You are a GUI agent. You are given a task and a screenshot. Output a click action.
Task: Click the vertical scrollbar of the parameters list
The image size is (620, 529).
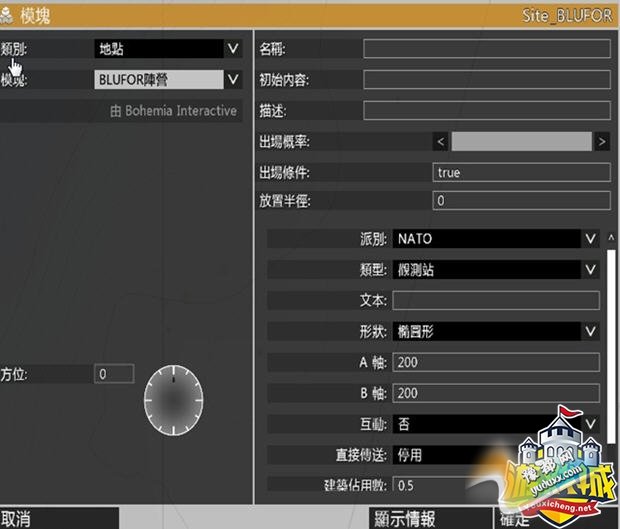tap(609, 340)
